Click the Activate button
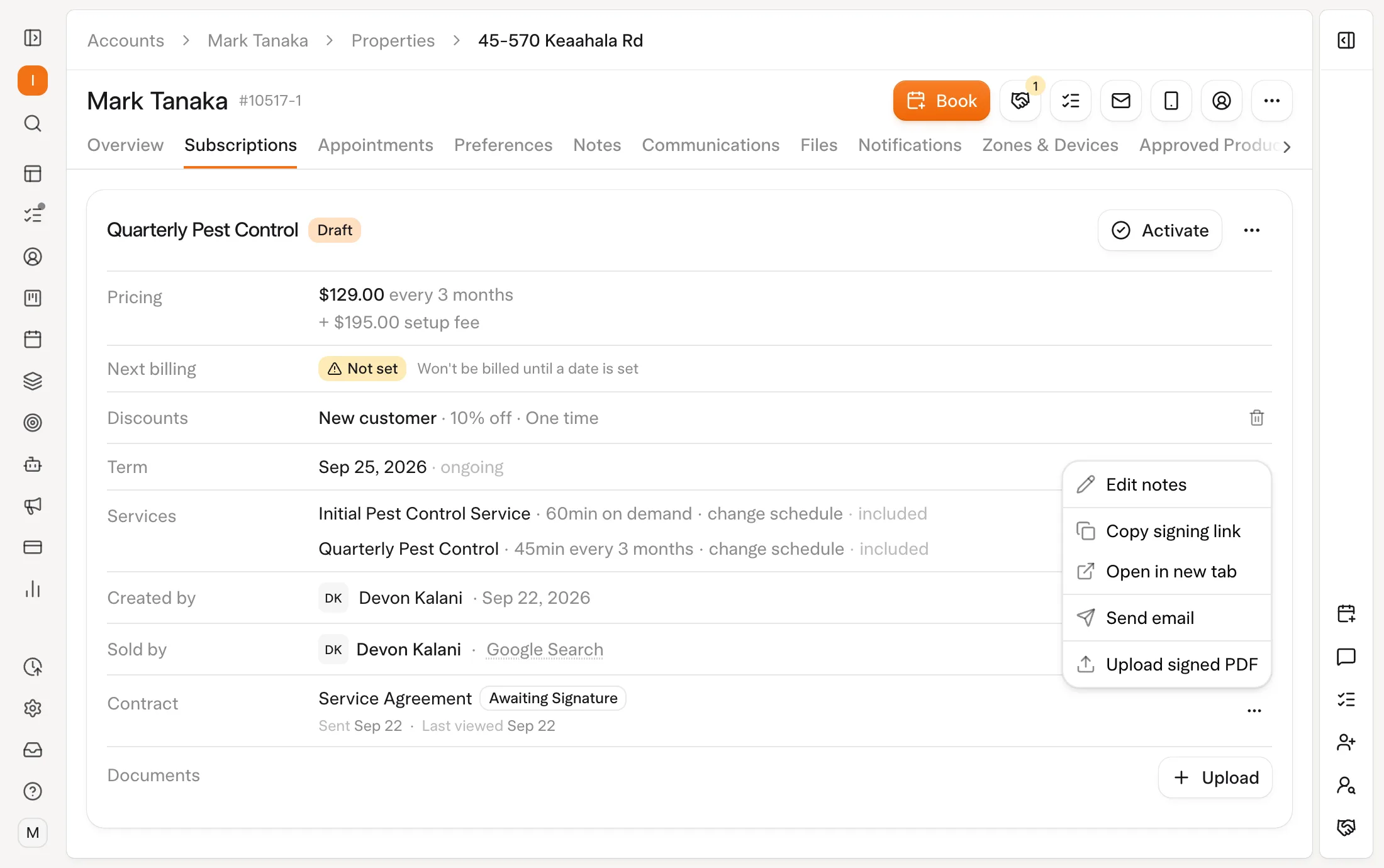1384x868 pixels. tap(1160, 230)
